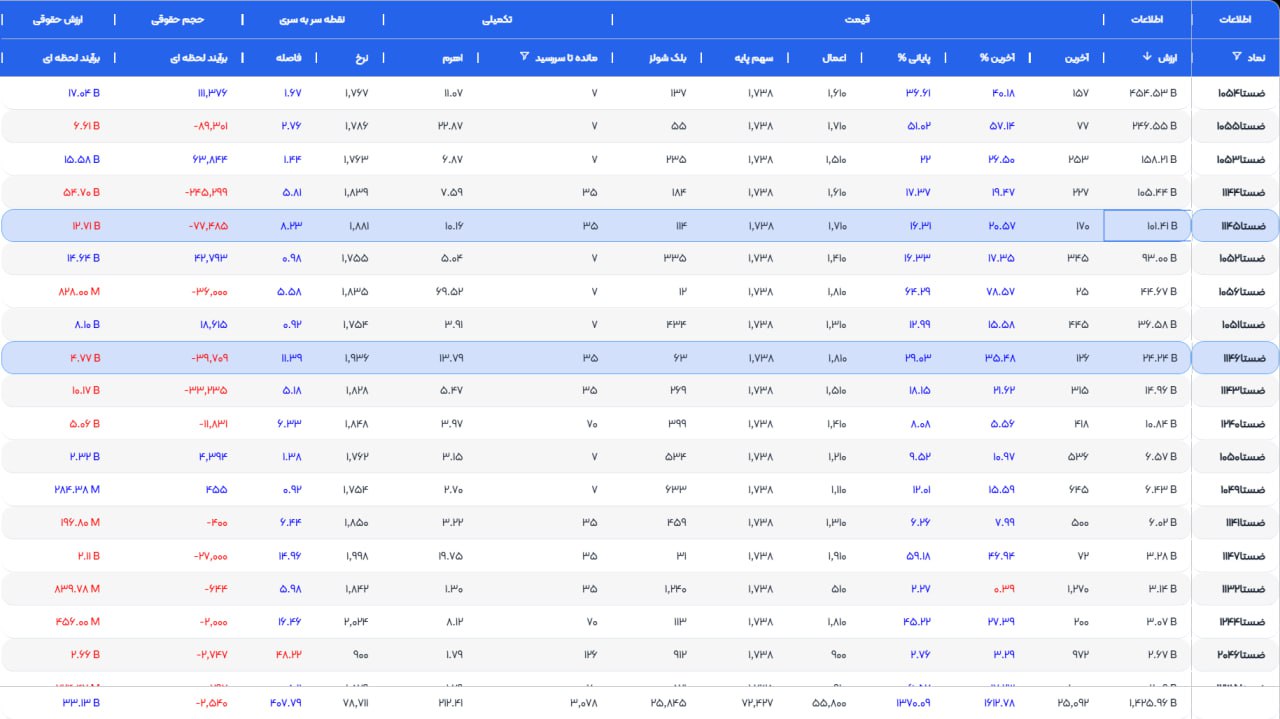Click the اهرم column header
Image resolution: width=1280 pixels, height=719 pixels.
coord(452,58)
